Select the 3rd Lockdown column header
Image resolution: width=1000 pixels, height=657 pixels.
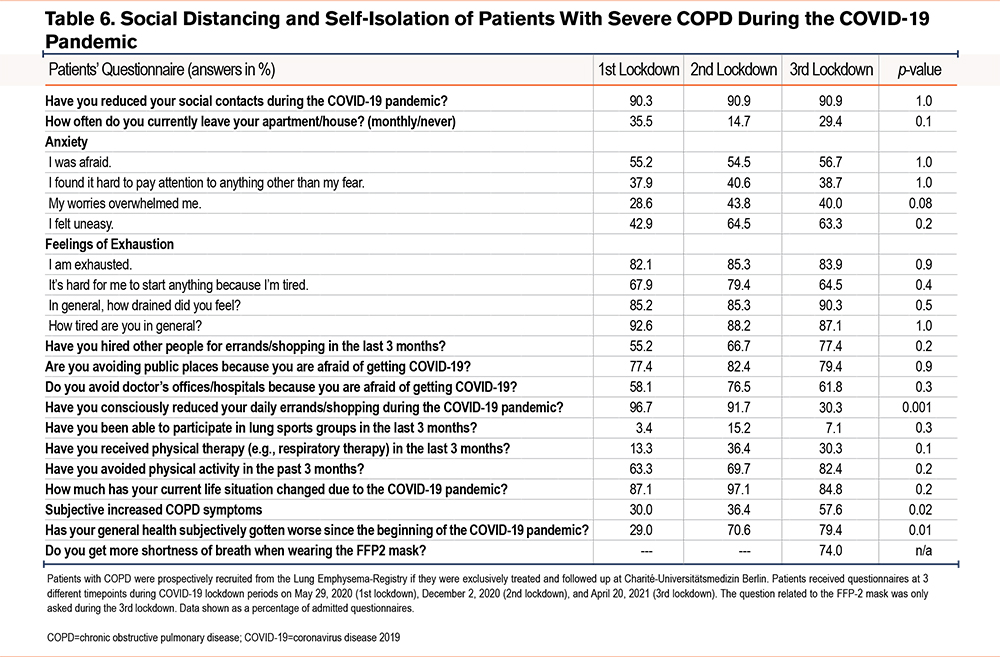(831, 69)
